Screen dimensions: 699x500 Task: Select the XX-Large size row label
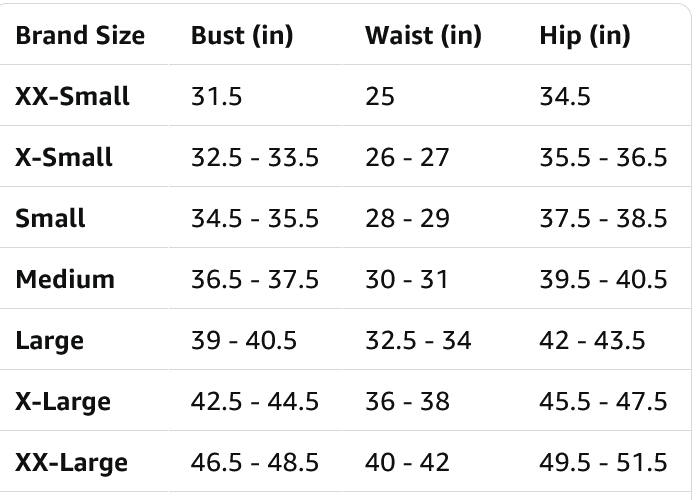pos(71,463)
